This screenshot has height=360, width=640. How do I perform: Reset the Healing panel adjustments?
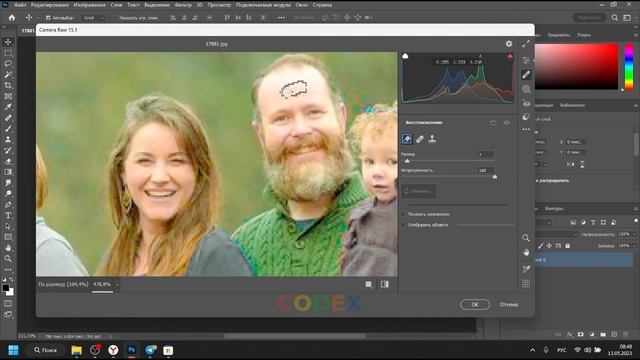[493, 122]
